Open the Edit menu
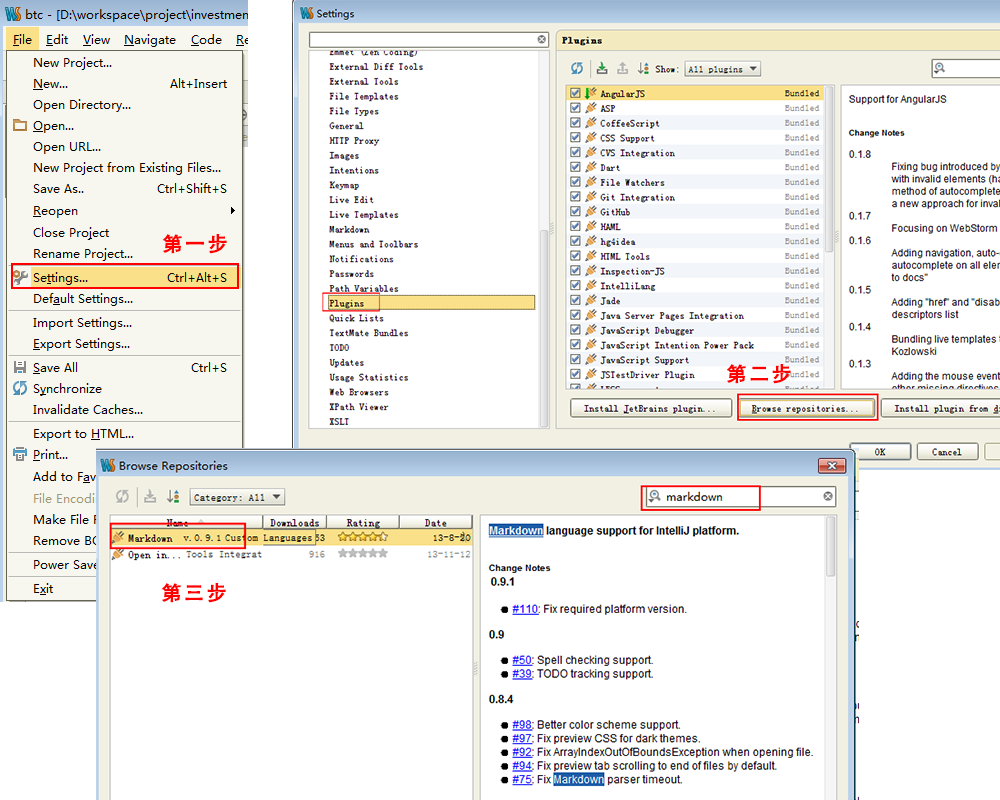Screen dimensions: 1000x800 tap(57, 40)
